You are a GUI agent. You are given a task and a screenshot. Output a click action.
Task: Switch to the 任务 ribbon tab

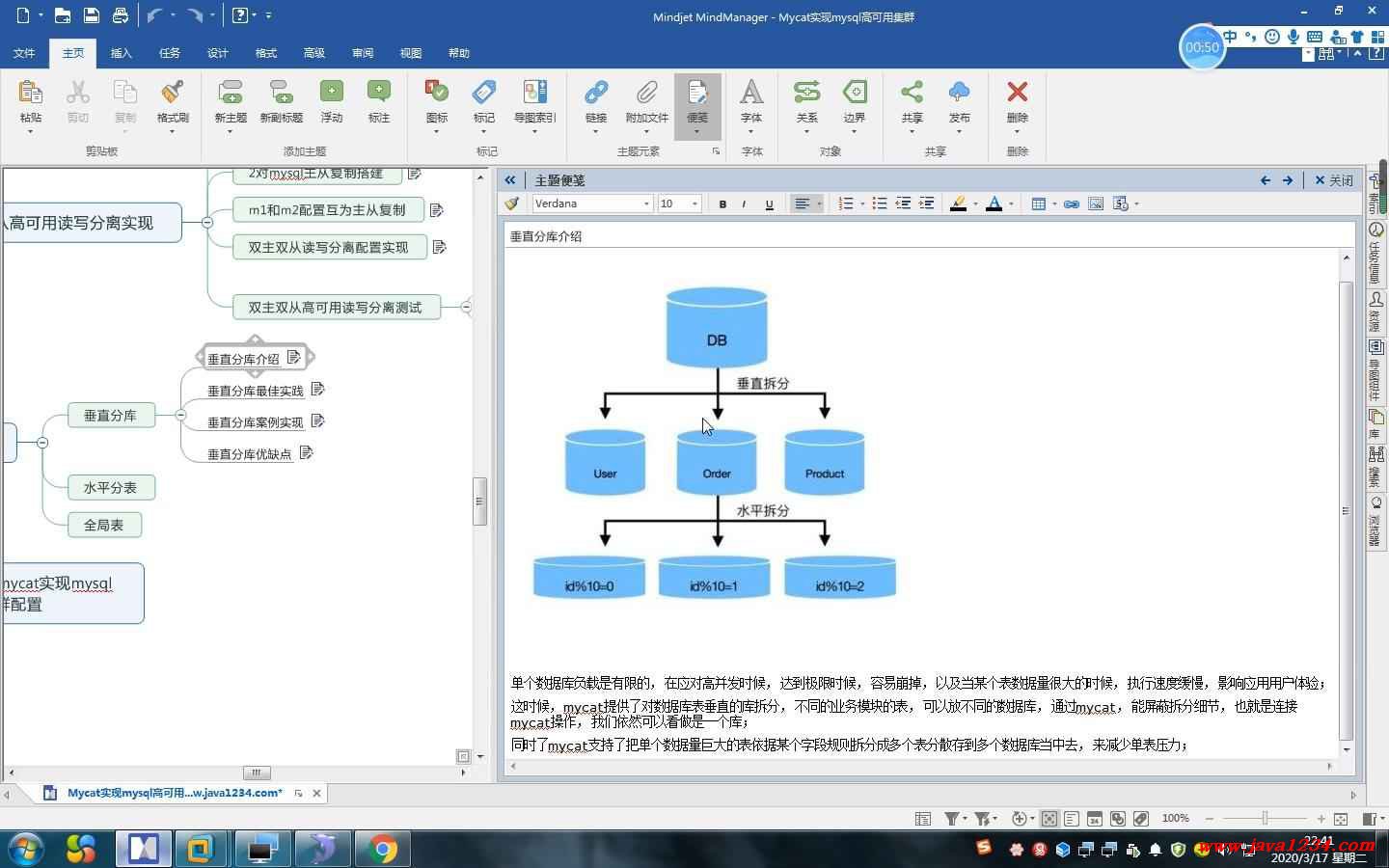click(170, 53)
